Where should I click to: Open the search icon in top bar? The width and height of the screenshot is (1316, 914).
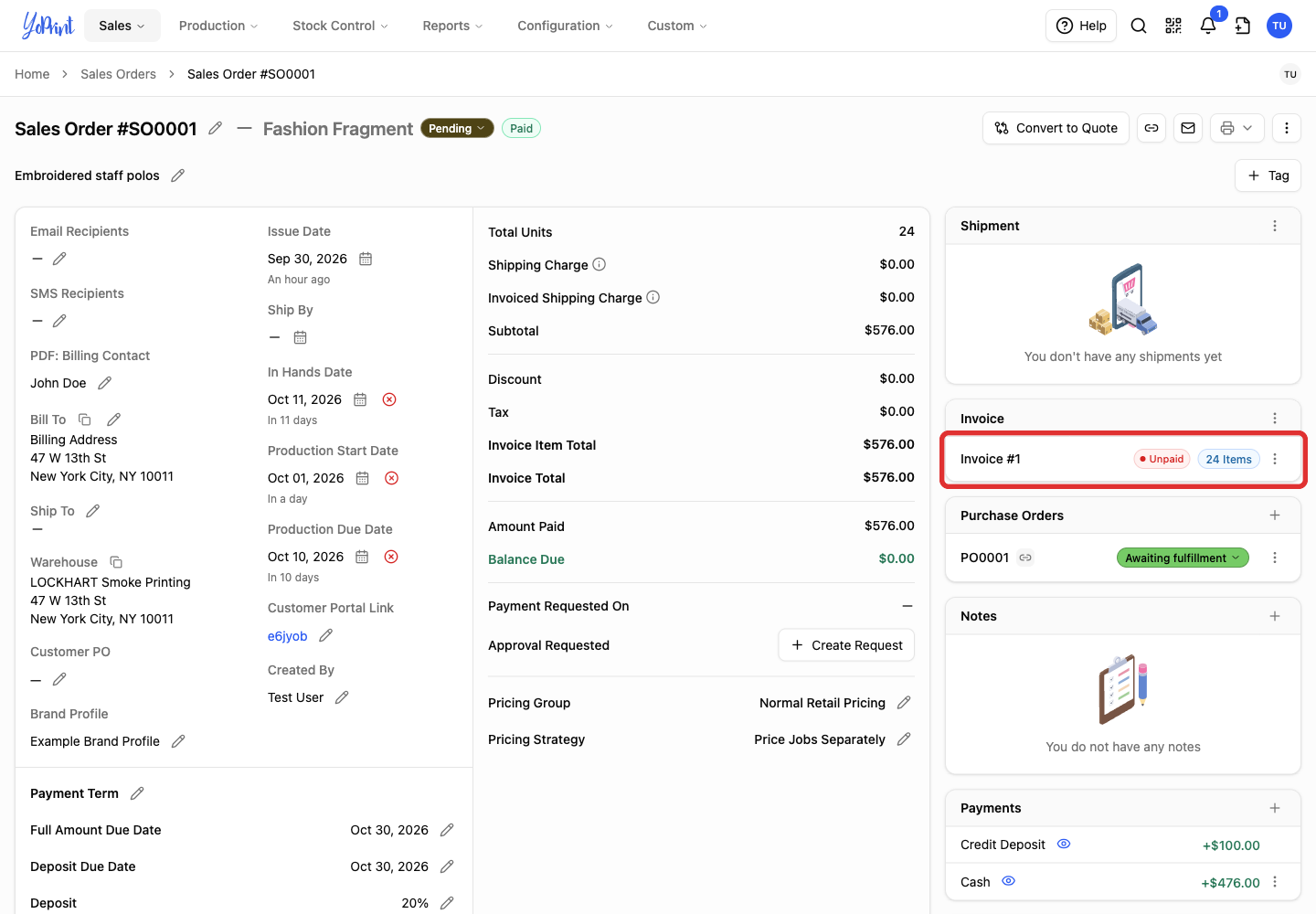[x=1139, y=26]
